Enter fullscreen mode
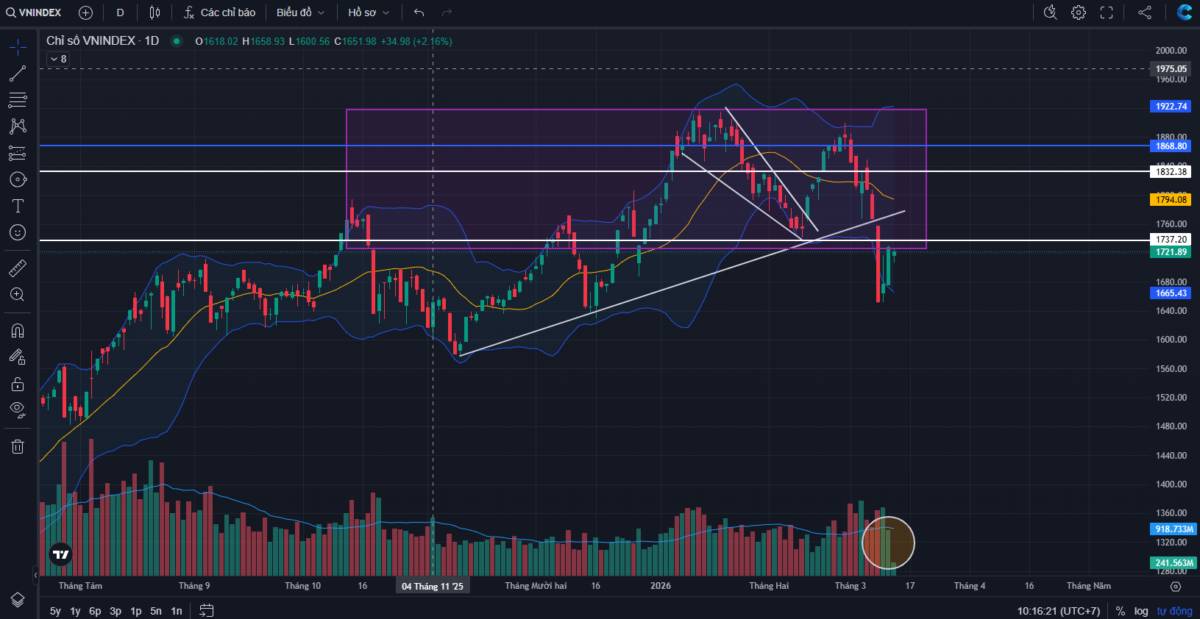The width and height of the screenshot is (1200, 619). coord(1106,12)
